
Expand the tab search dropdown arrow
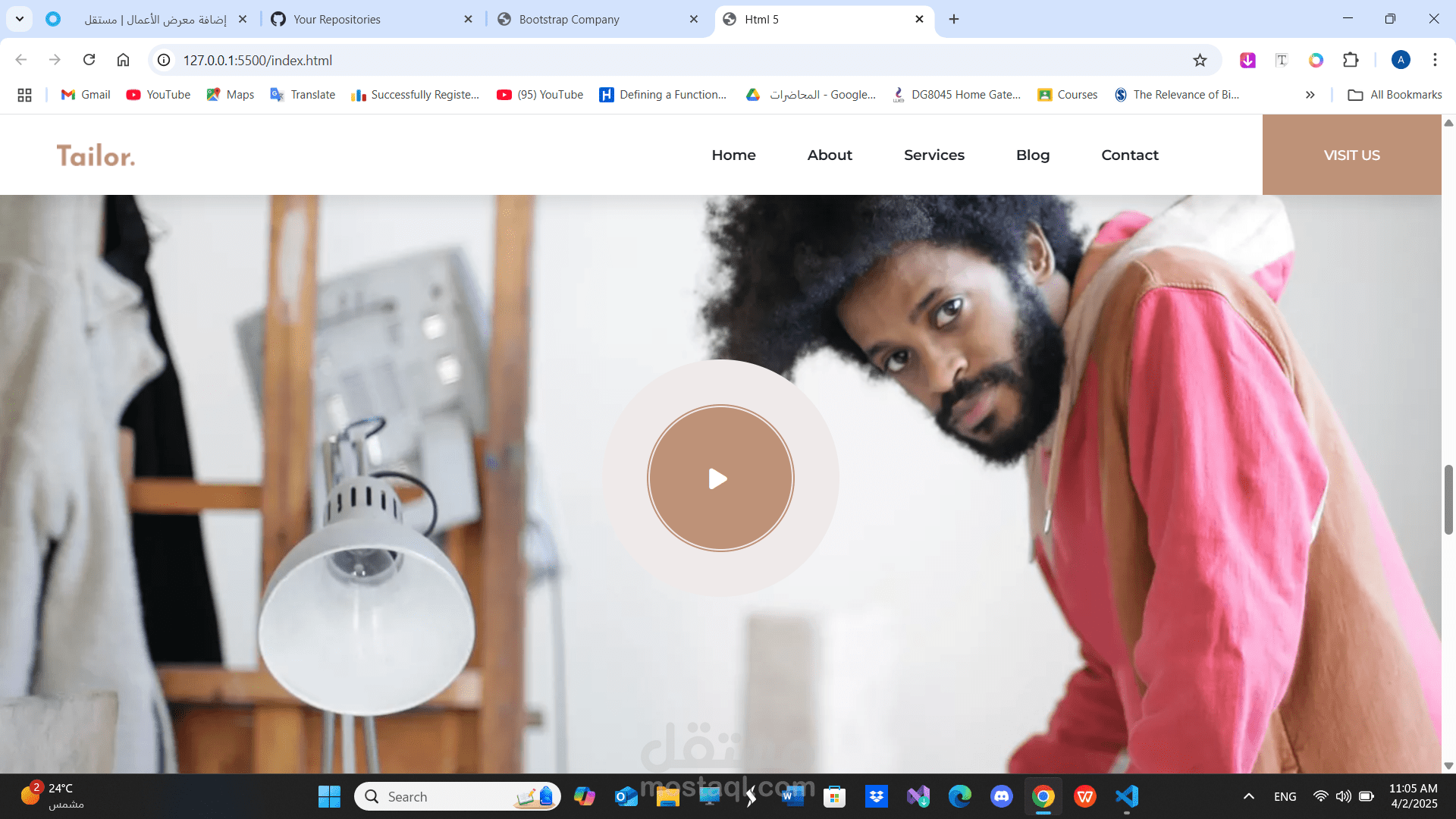[x=20, y=19]
